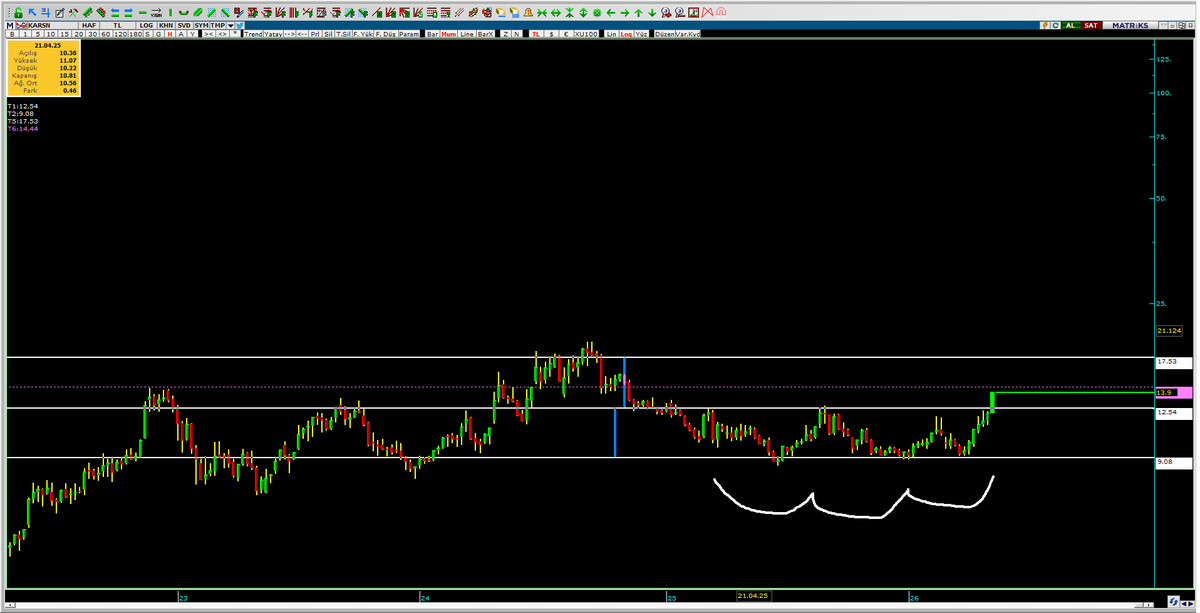Click the red M-shaped pattern icon
1200x613 pixels.
coord(707,13)
